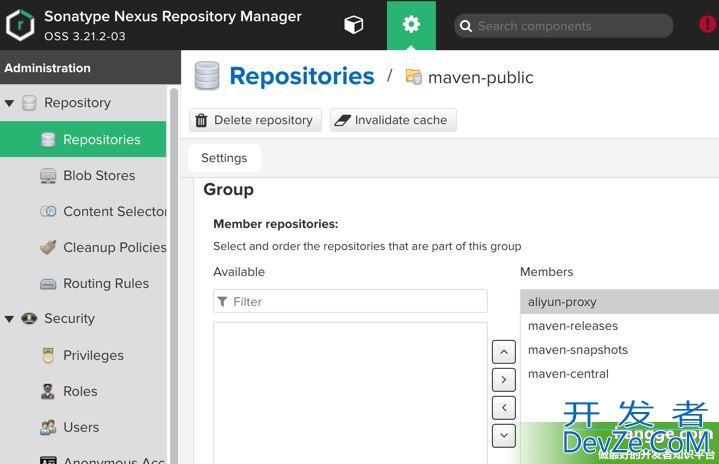Click the Routing Rules icon
Image resolution: width=719 pixels, height=464 pixels.
tap(48, 284)
